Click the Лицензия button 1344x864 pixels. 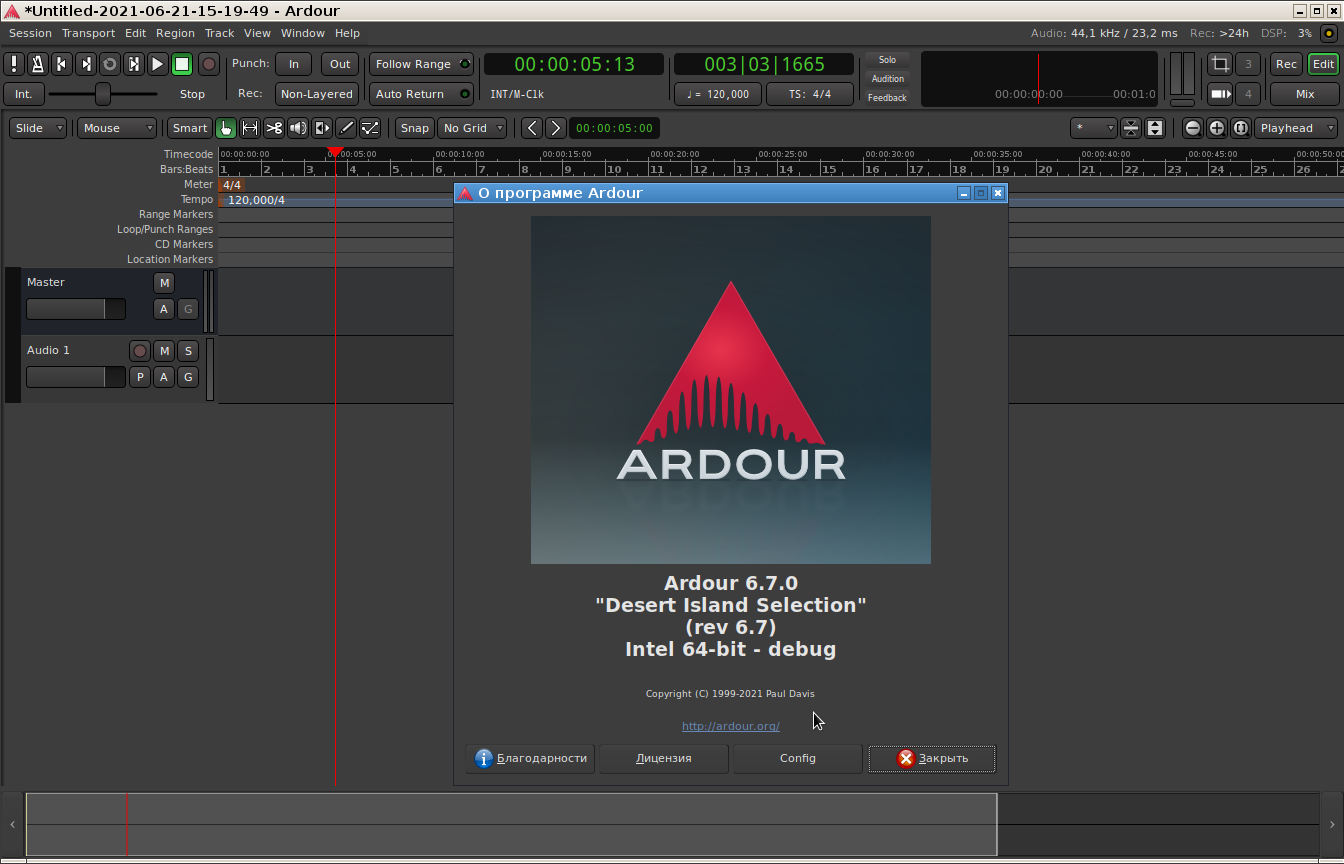(664, 758)
